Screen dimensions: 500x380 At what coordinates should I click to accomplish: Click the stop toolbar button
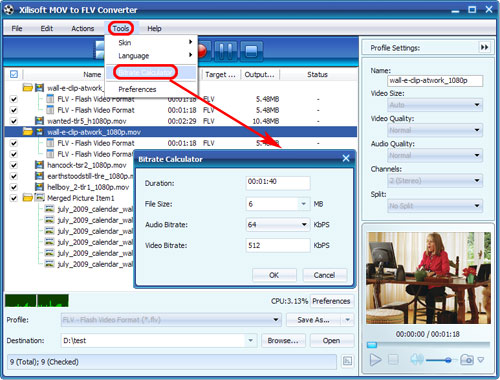click(251, 51)
